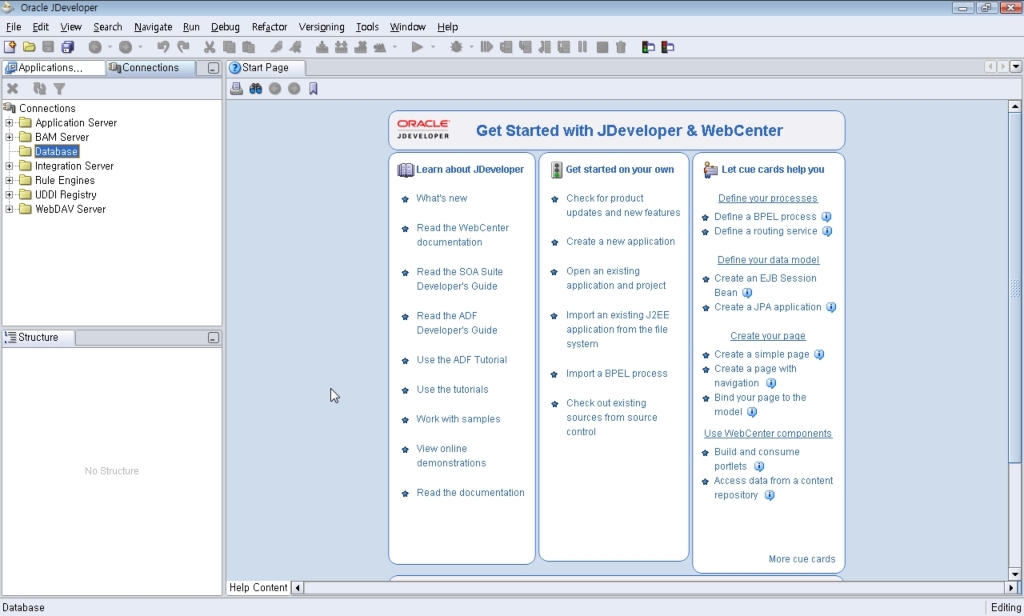This screenshot has height=616, width=1024.
Task: Click the horizontal scrollbar right arrow
Action: [1012, 587]
